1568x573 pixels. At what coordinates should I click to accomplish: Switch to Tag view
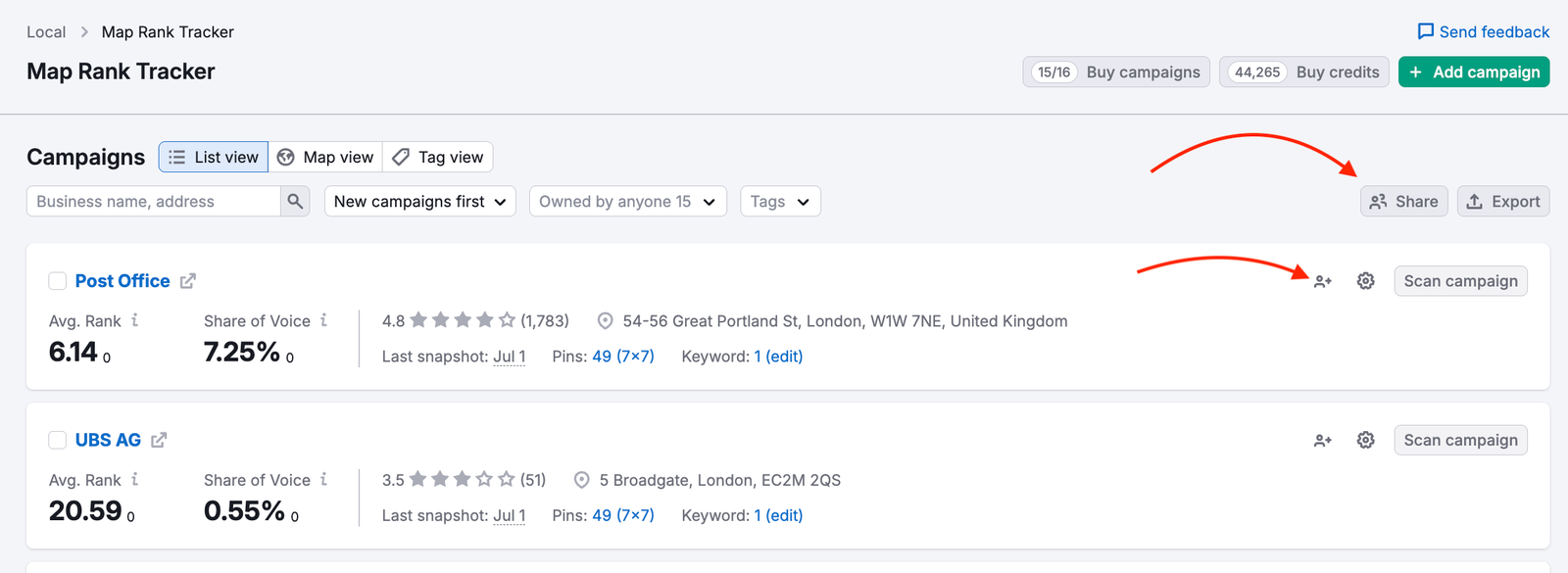pyautogui.click(x=438, y=158)
